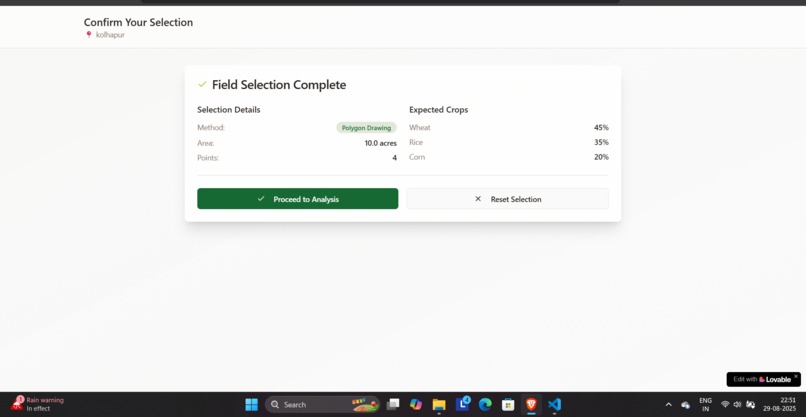Screen dimensions: 806x417
Task: Click the Expected Crops heading
Action: tap(438, 110)
